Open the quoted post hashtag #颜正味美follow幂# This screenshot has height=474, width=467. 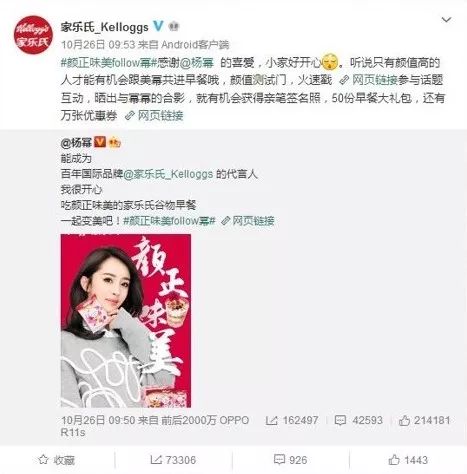[169, 221]
